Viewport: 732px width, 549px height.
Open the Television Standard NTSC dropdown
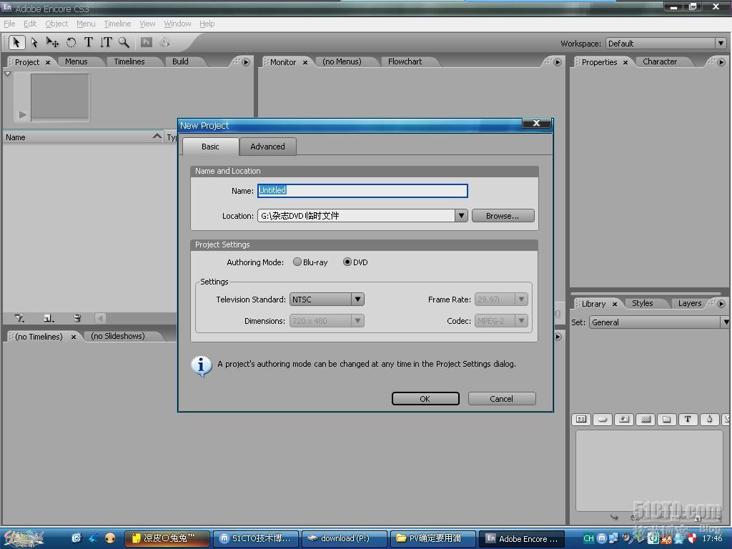pyautogui.click(x=358, y=299)
